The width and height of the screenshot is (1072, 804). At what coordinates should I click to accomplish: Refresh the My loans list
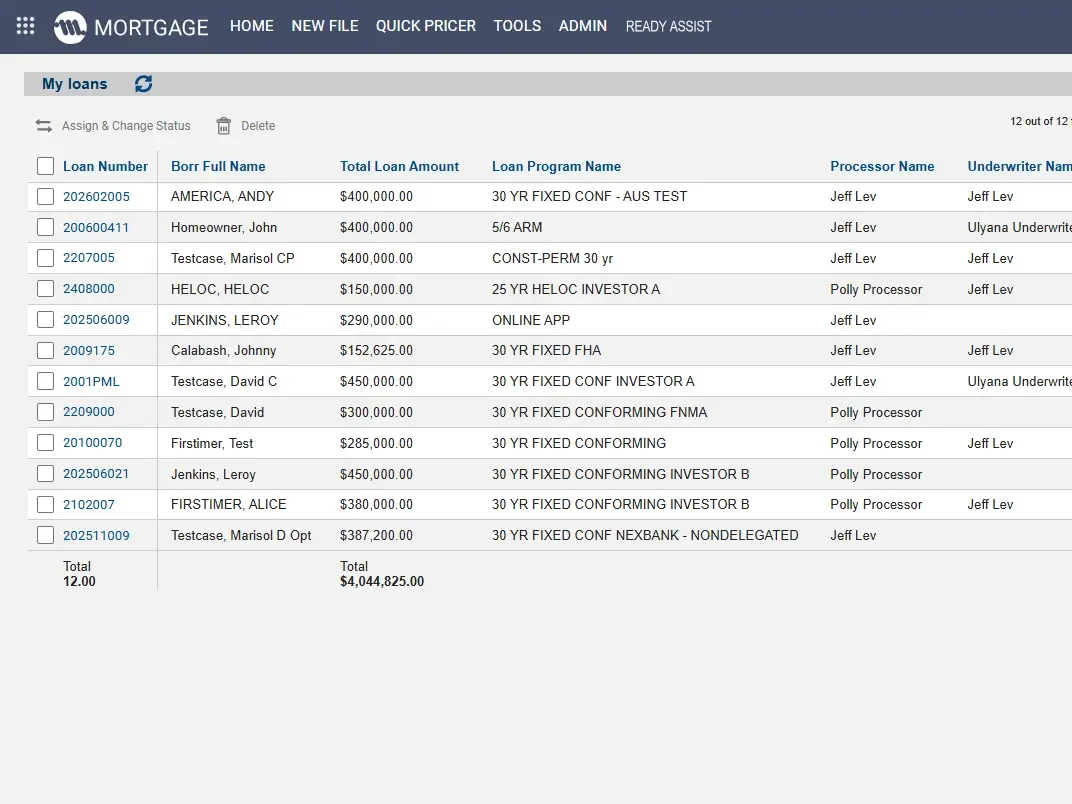coord(144,83)
